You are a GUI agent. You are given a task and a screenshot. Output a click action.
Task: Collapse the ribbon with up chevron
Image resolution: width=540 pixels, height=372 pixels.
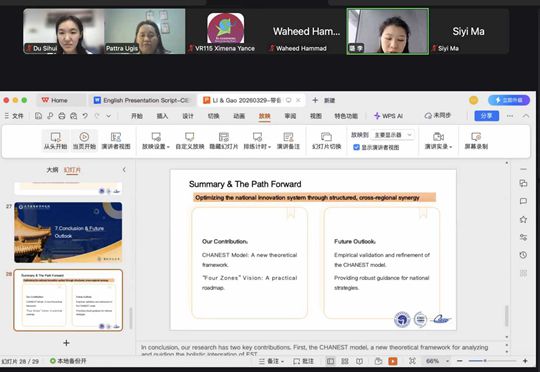(526, 116)
